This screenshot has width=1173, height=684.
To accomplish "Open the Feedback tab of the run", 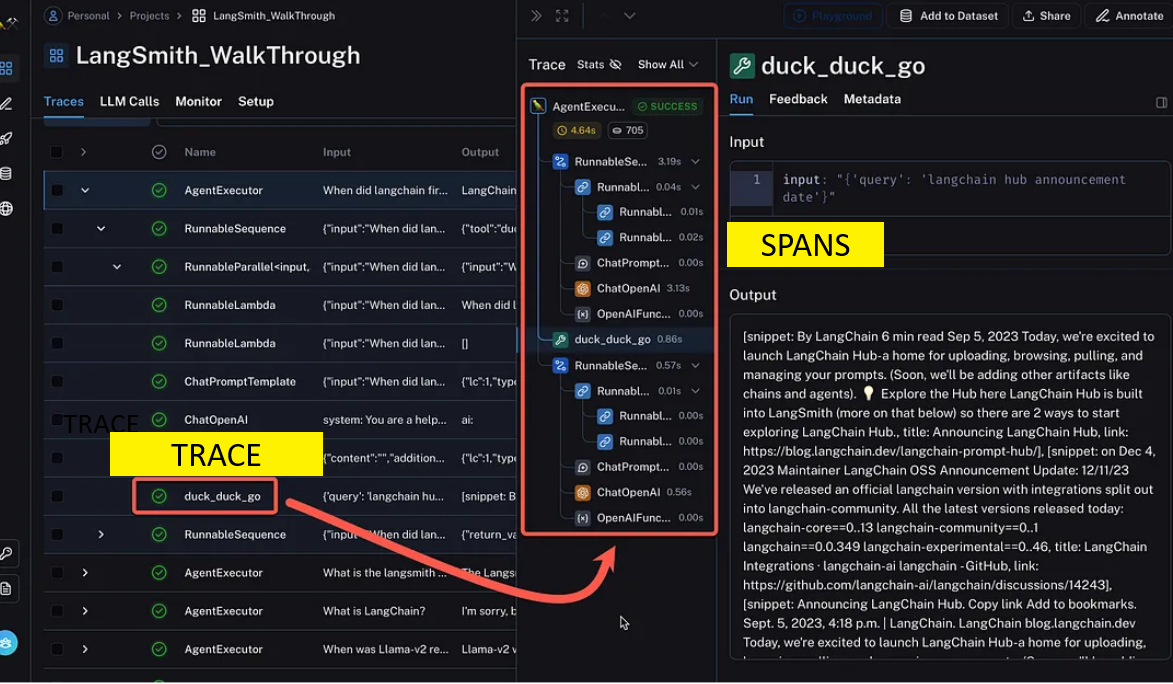I will 798,99.
